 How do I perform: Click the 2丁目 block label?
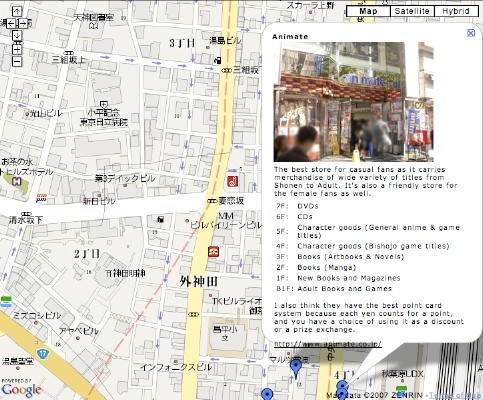coord(87,254)
